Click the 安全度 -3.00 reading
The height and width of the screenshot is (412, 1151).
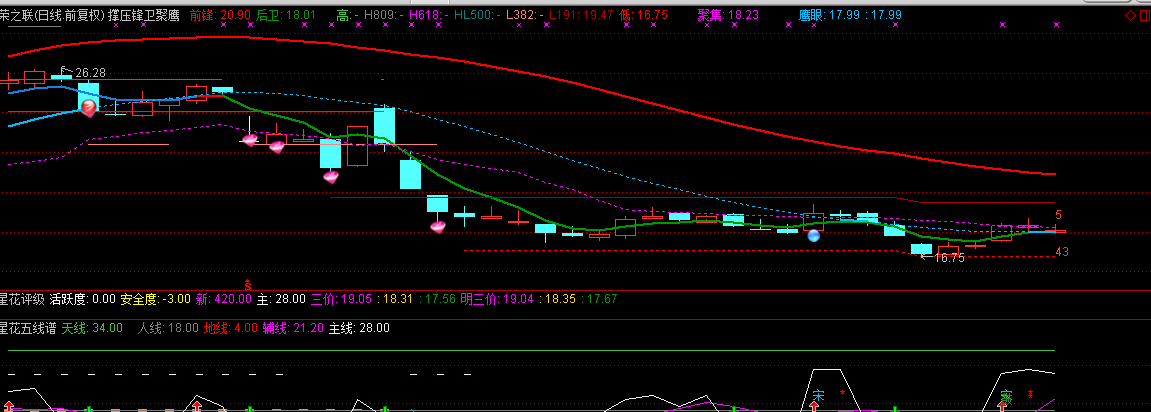[155, 298]
